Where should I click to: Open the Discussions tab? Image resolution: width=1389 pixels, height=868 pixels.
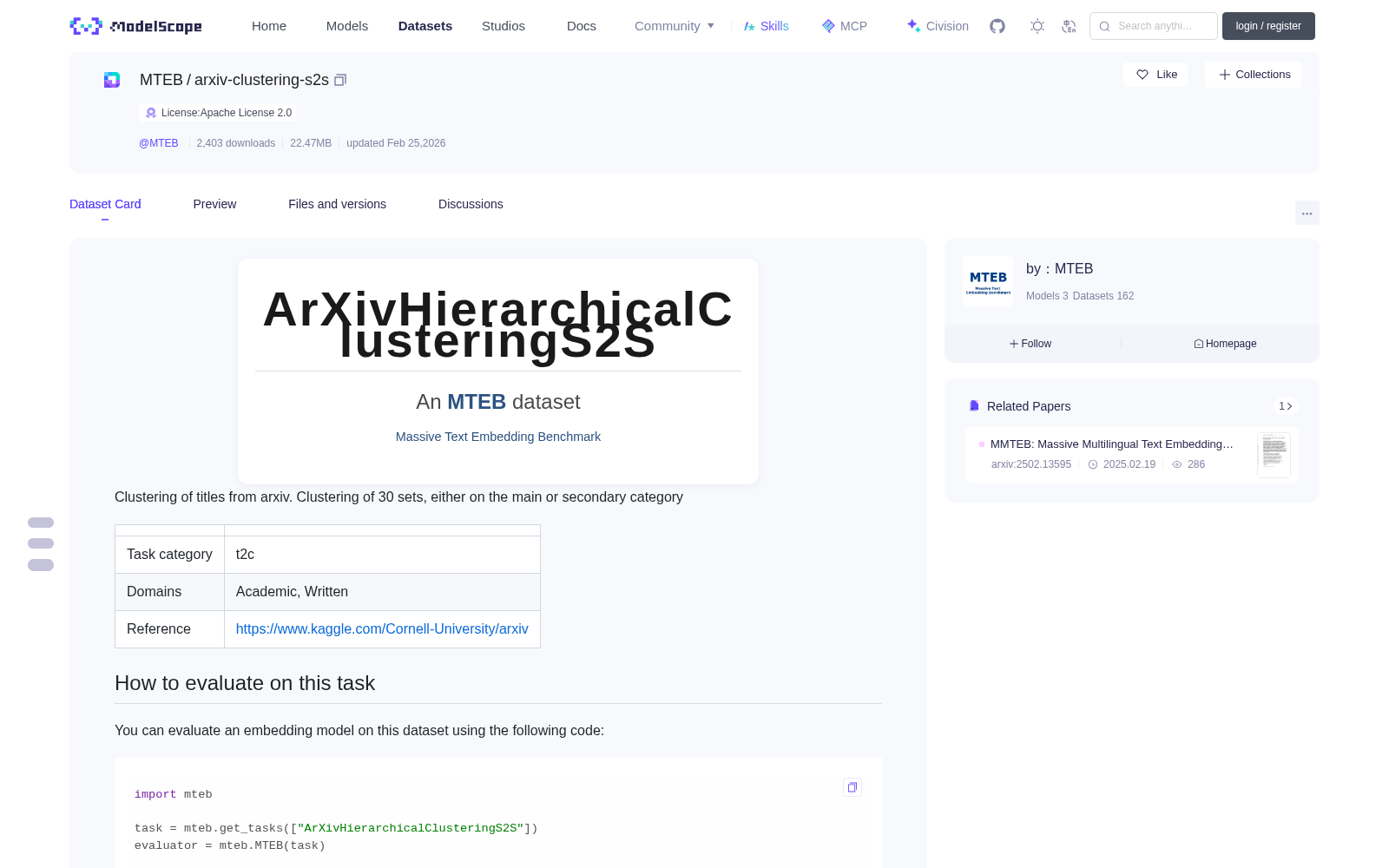pyautogui.click(x=471, y=204)
